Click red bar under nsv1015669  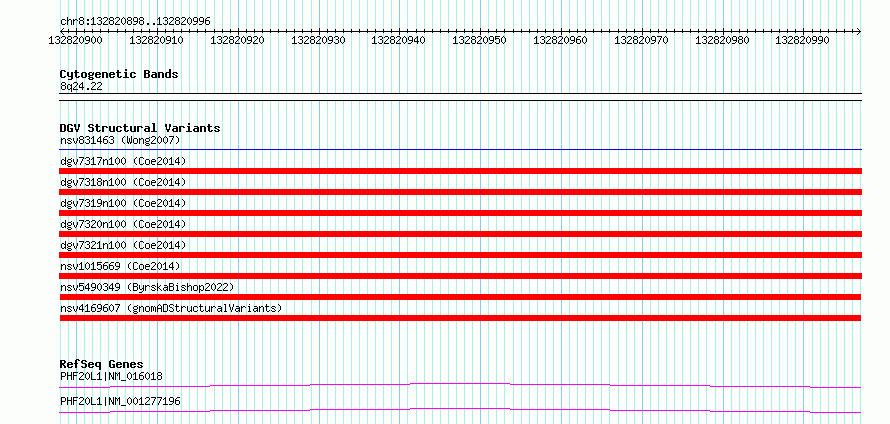click(x=461, y=276)
